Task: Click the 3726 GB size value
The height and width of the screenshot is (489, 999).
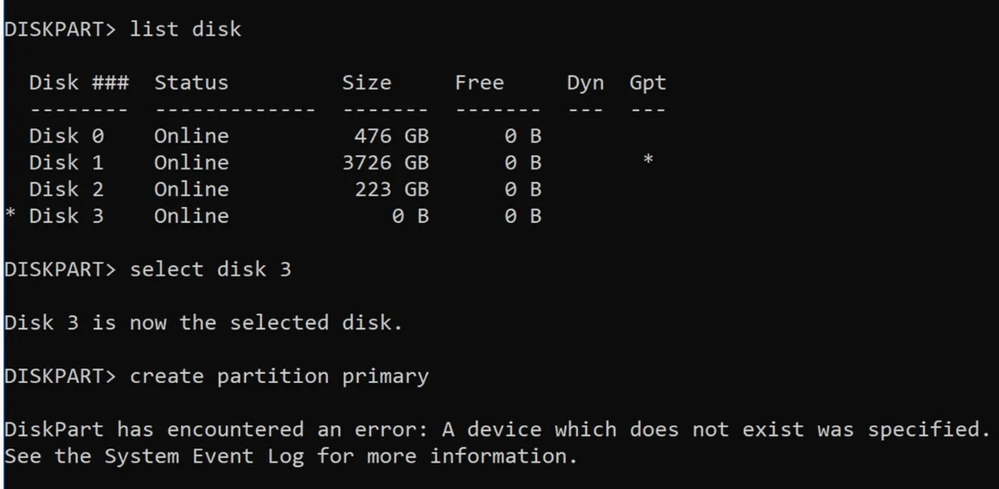Action: (385, 162)
